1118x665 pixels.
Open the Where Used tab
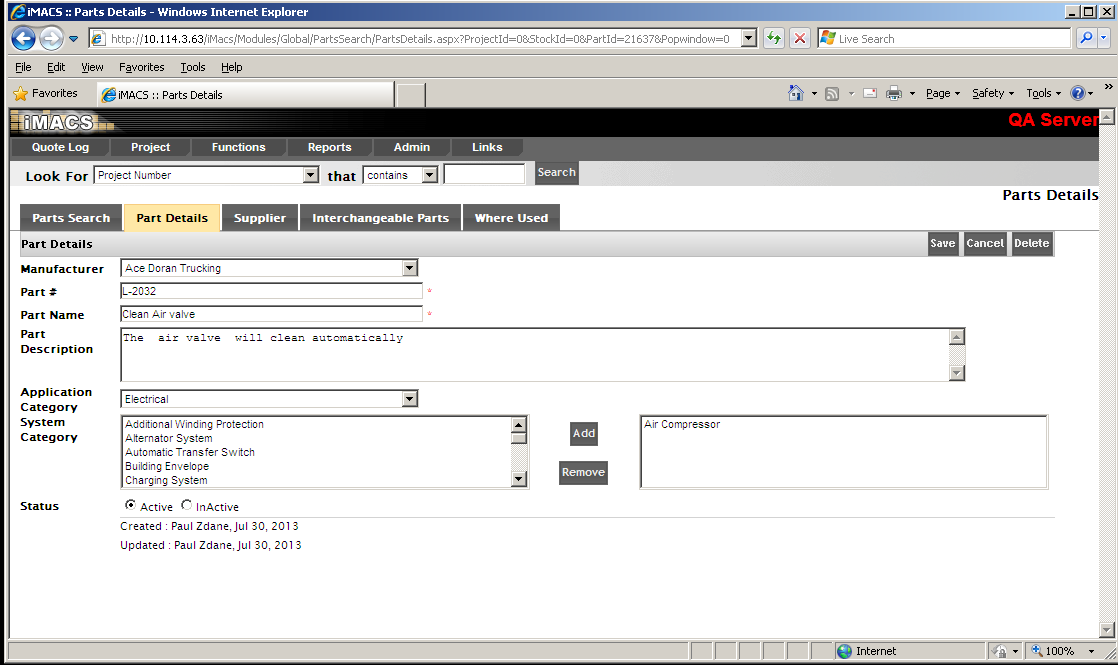[x=511, y=218]
